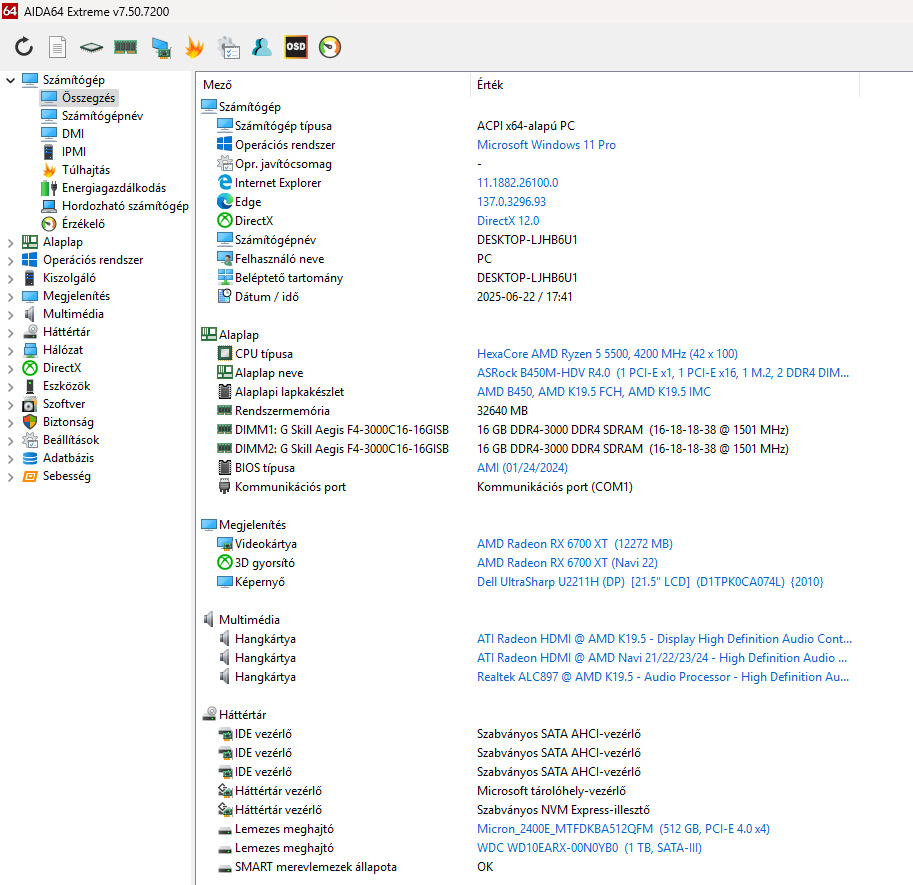Open the CPU chip toolbar icon
Viewport: 913px width, 885px height.
tap(91, 47)
